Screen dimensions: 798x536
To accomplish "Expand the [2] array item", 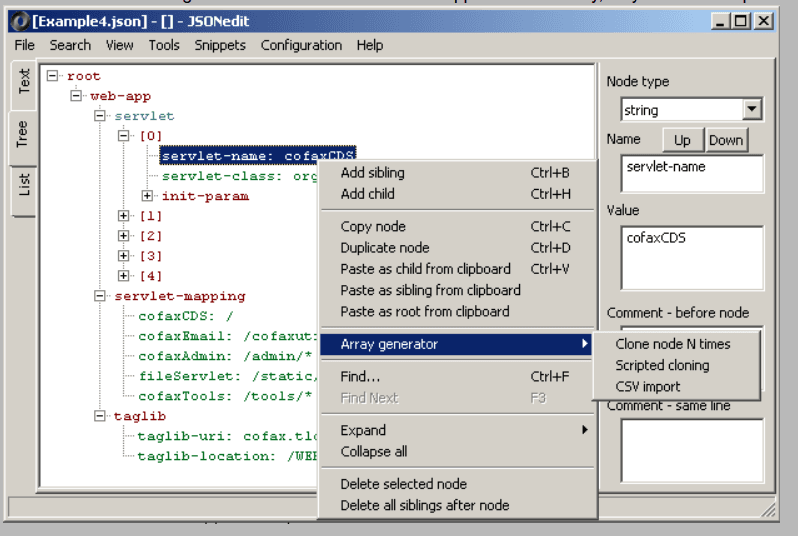I will pyautogui.click(x=124, y=236).
